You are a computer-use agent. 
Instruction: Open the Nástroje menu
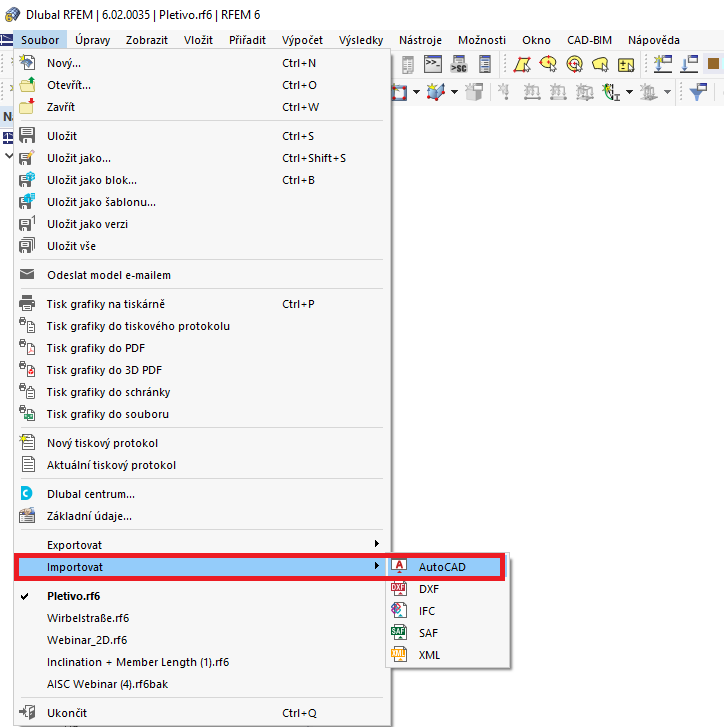pyautogui.click(x=420, y=40)
